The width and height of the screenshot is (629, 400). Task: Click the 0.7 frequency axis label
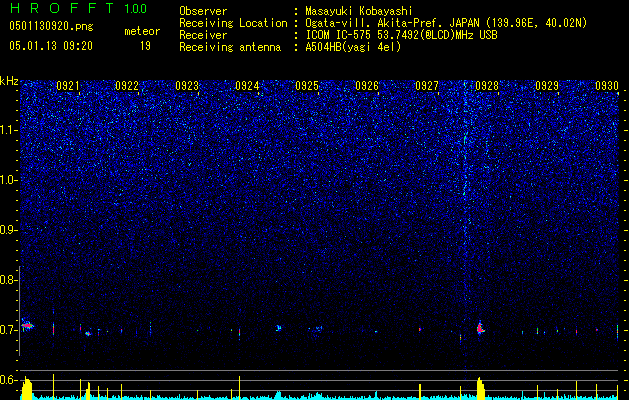[x=9, y=330]
